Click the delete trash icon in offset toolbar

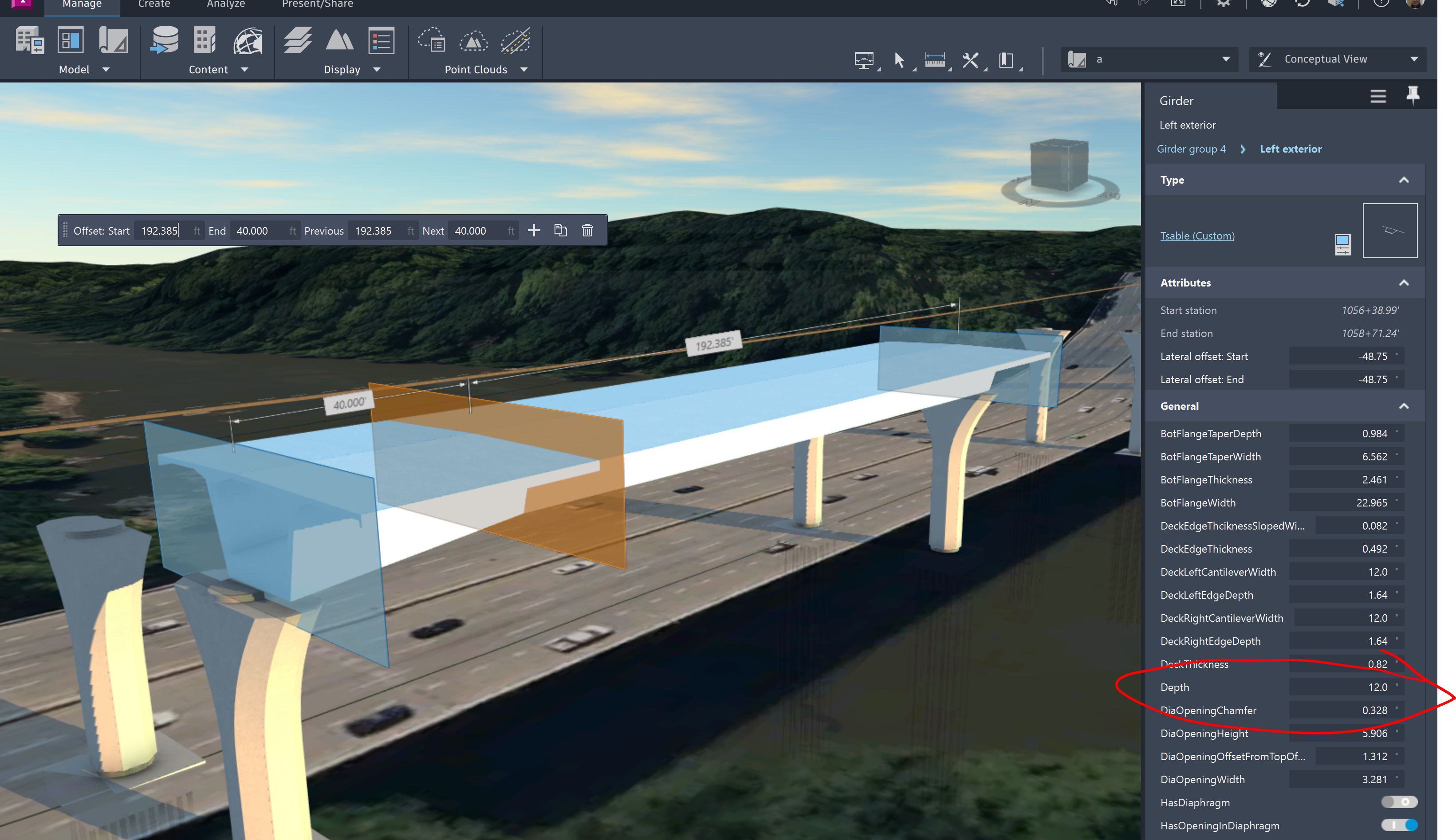pyautogui.click(x=587, y=230)
